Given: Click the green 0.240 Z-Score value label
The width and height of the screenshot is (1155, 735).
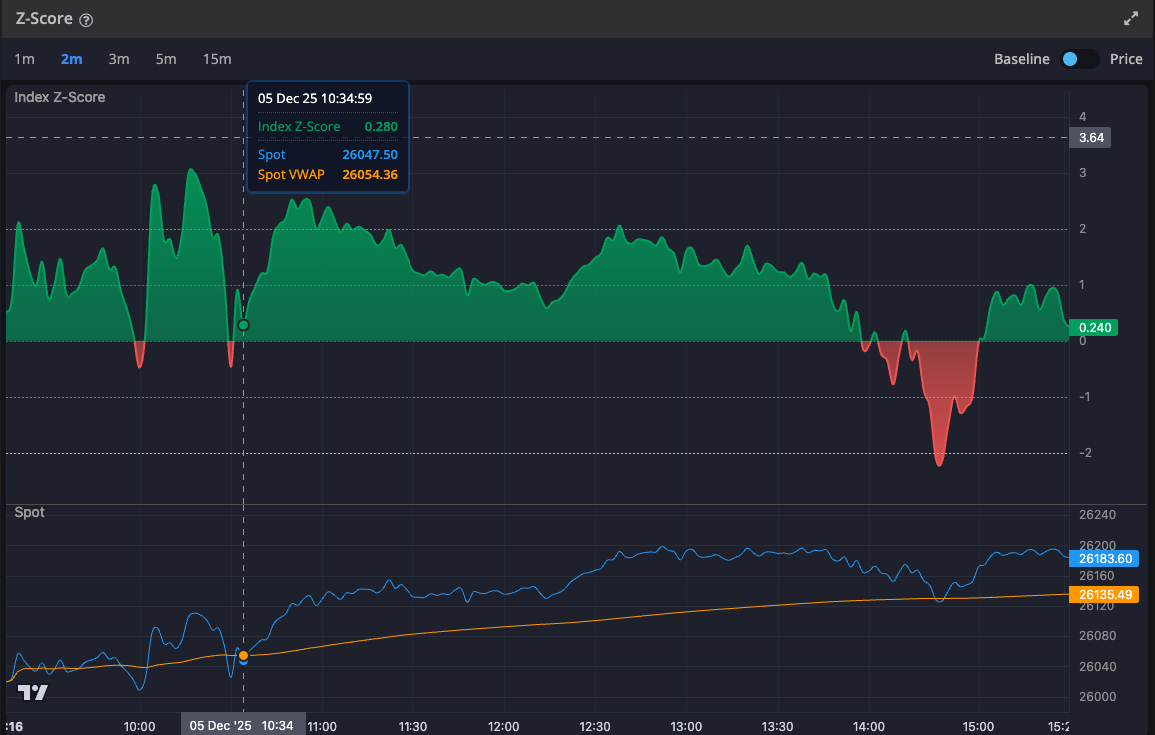Looking at the screenshot, I should (1092, 327).
